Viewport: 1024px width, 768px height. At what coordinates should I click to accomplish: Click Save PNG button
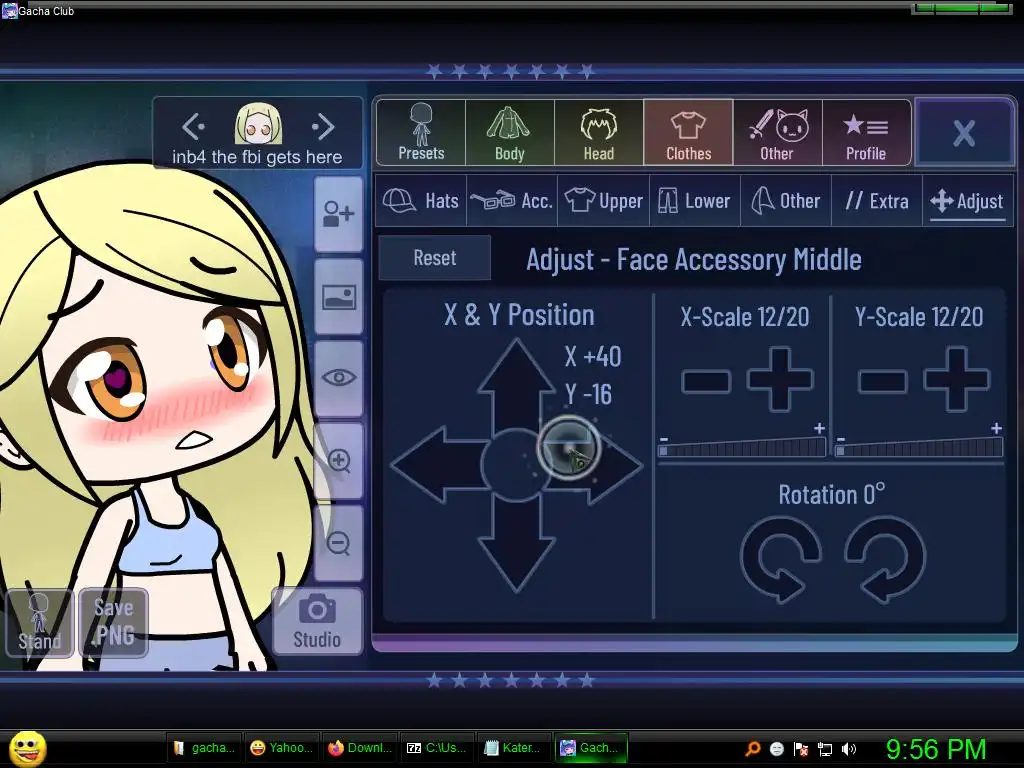114,623
